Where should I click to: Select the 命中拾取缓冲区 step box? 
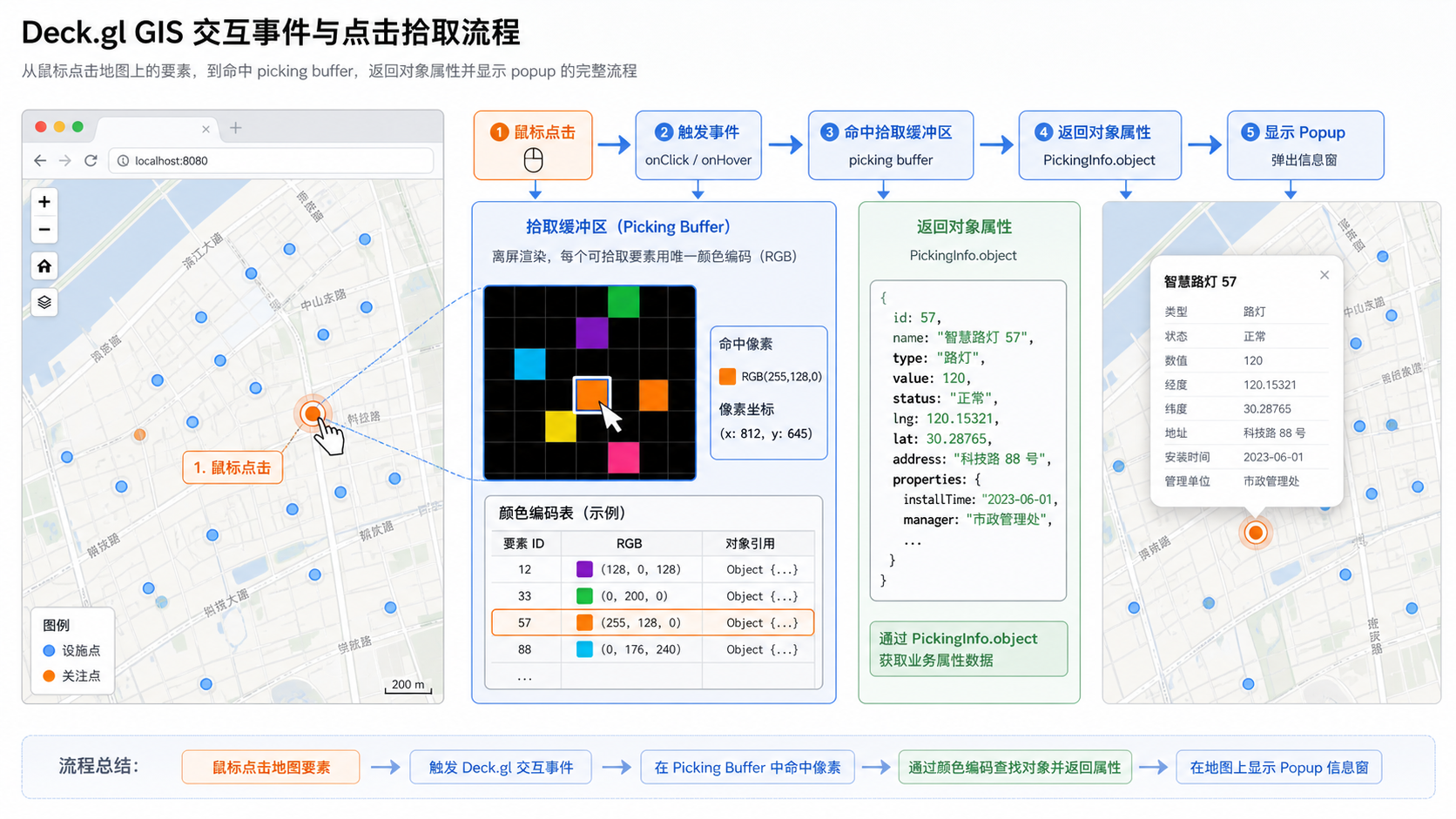[x=891, y=145]
